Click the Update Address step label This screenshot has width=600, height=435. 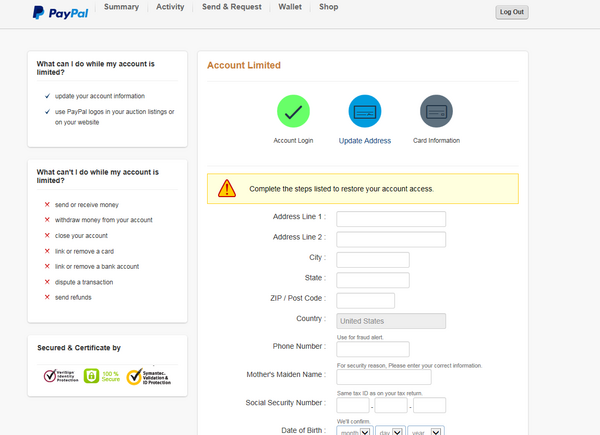365,141
